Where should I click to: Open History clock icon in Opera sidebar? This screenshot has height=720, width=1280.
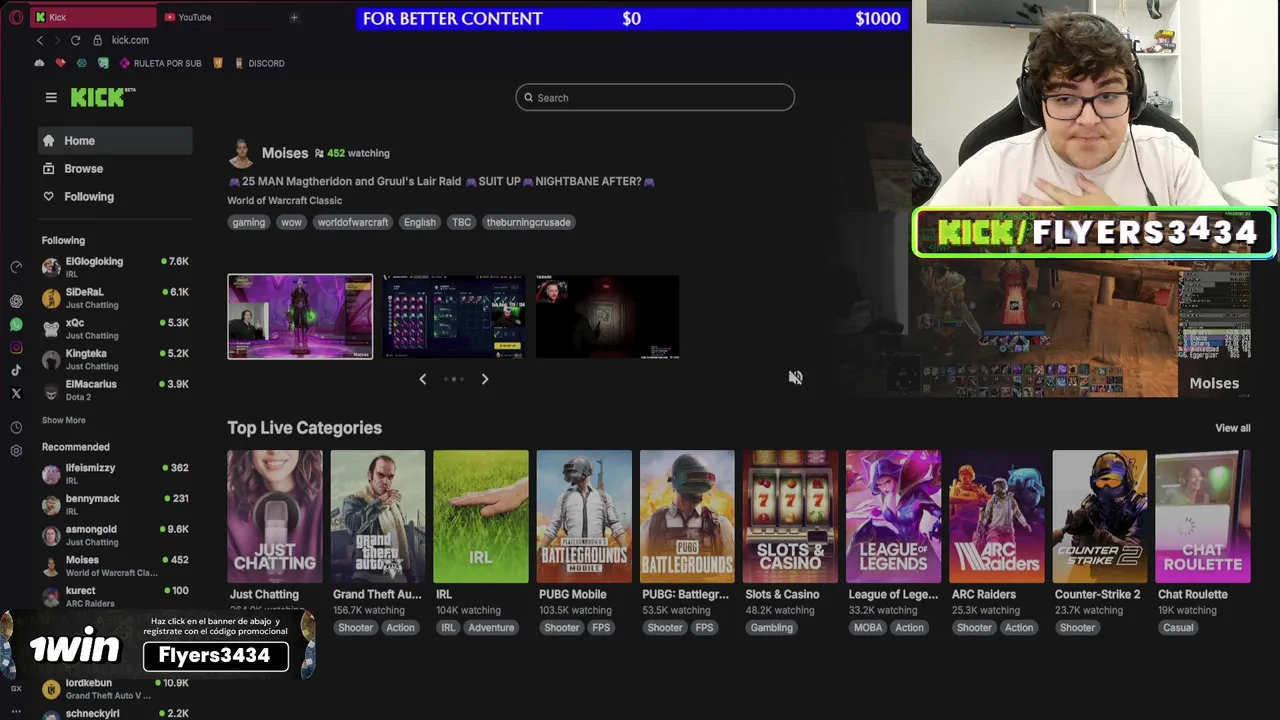16,427
